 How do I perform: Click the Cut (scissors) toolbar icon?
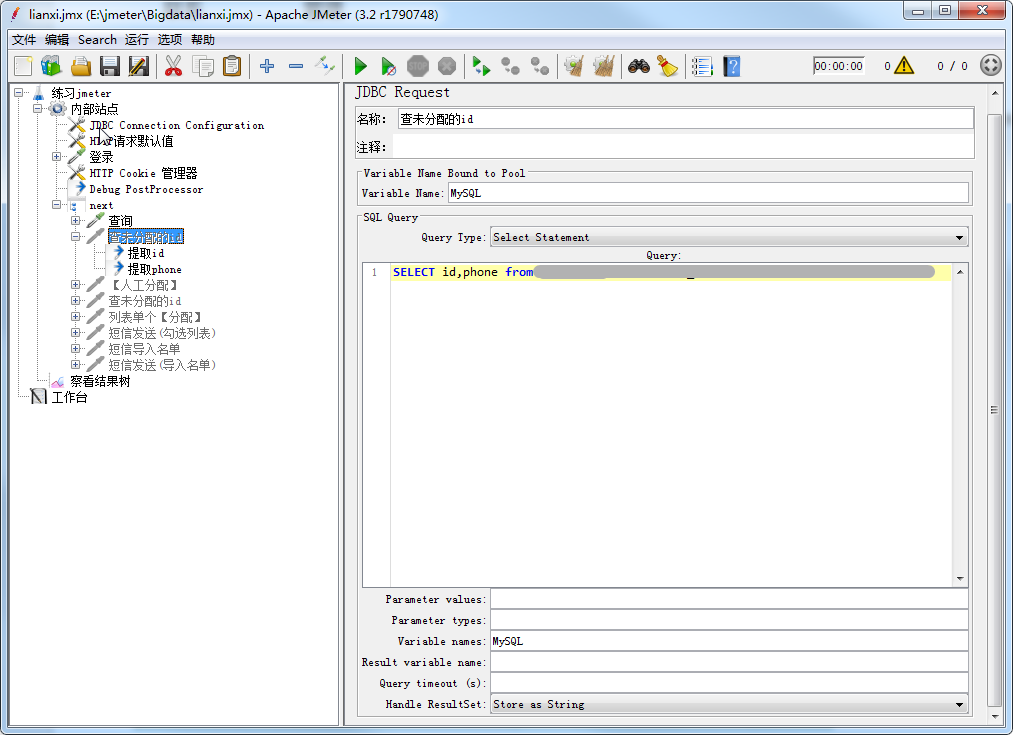pyautogui.click(x=173, y=66)
